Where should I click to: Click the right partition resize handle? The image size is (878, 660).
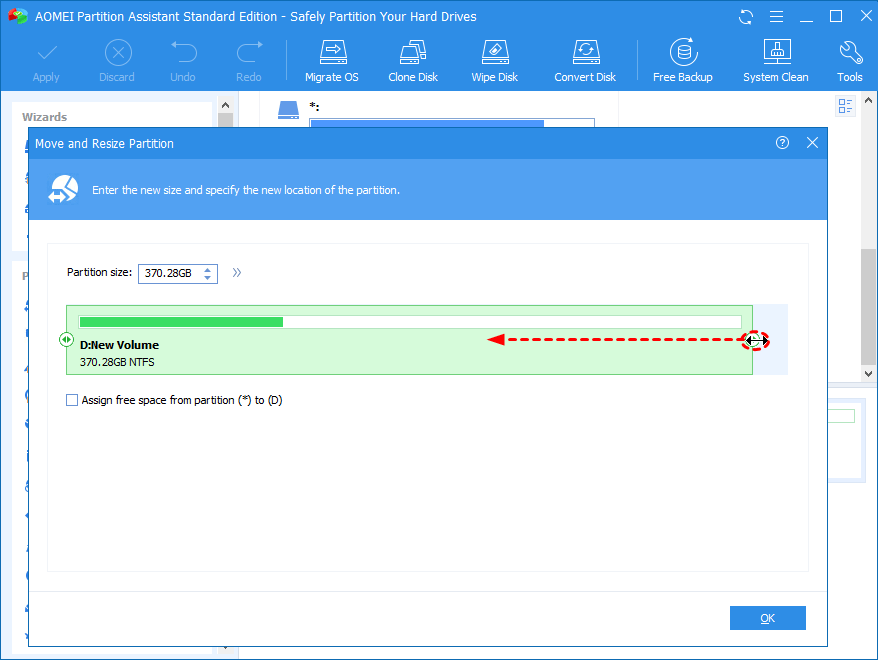[x=755, y=340]
